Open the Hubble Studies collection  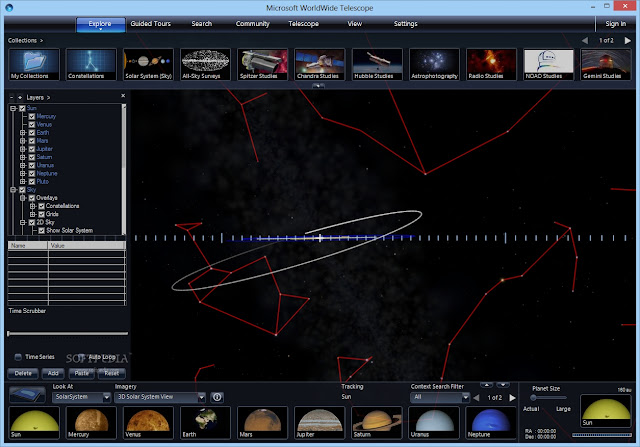377,64
